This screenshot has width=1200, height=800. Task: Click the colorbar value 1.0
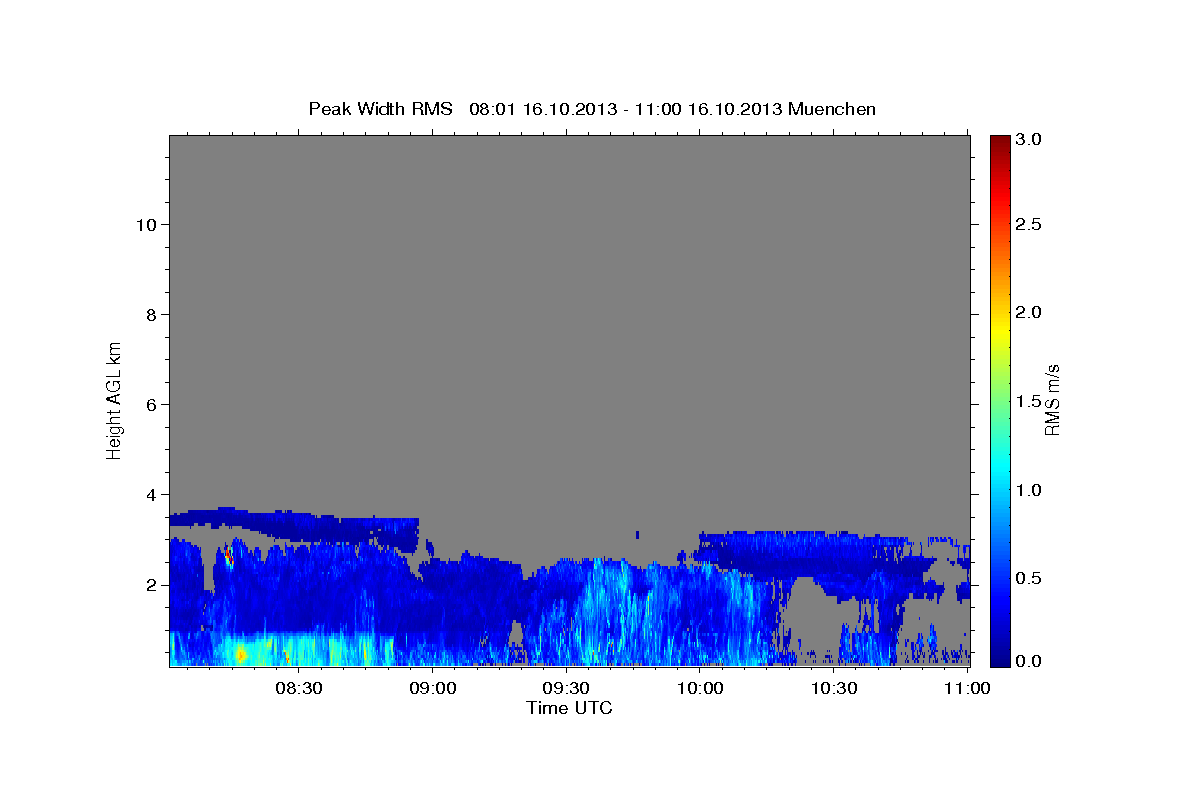(1029, 490)
